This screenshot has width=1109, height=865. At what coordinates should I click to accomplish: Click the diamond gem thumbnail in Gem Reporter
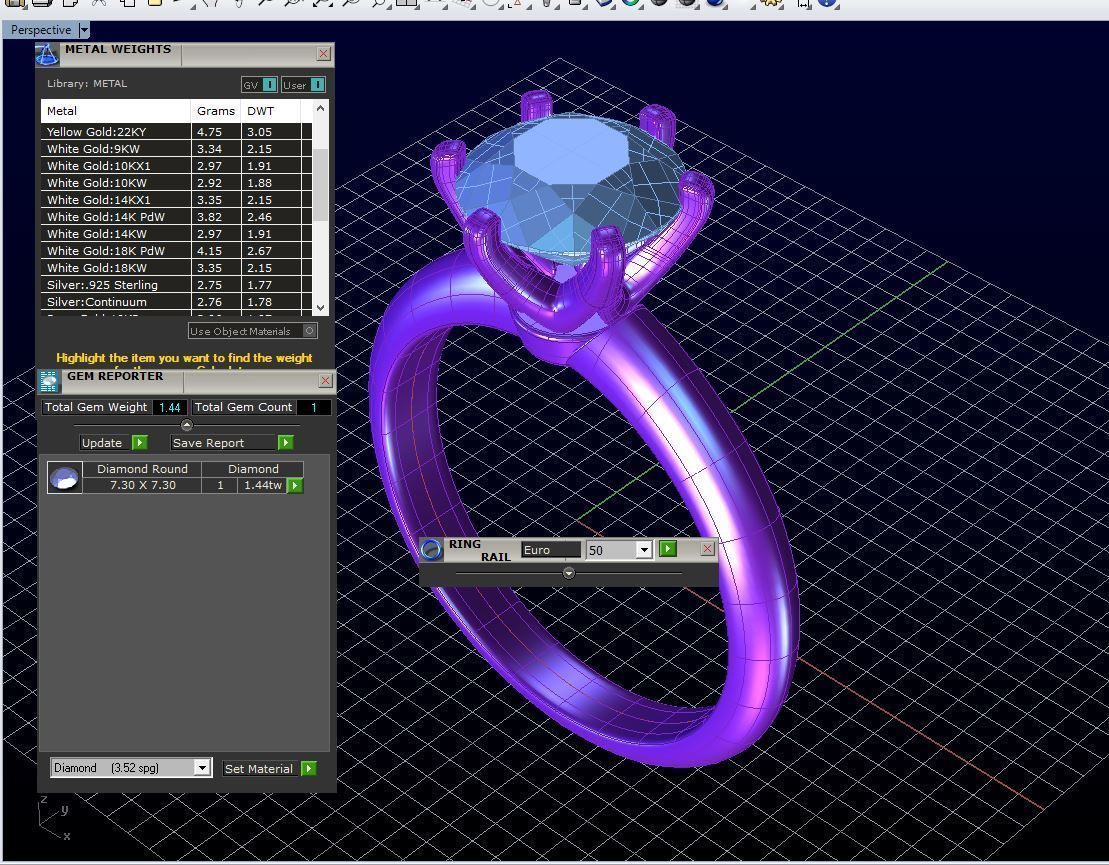64,477
